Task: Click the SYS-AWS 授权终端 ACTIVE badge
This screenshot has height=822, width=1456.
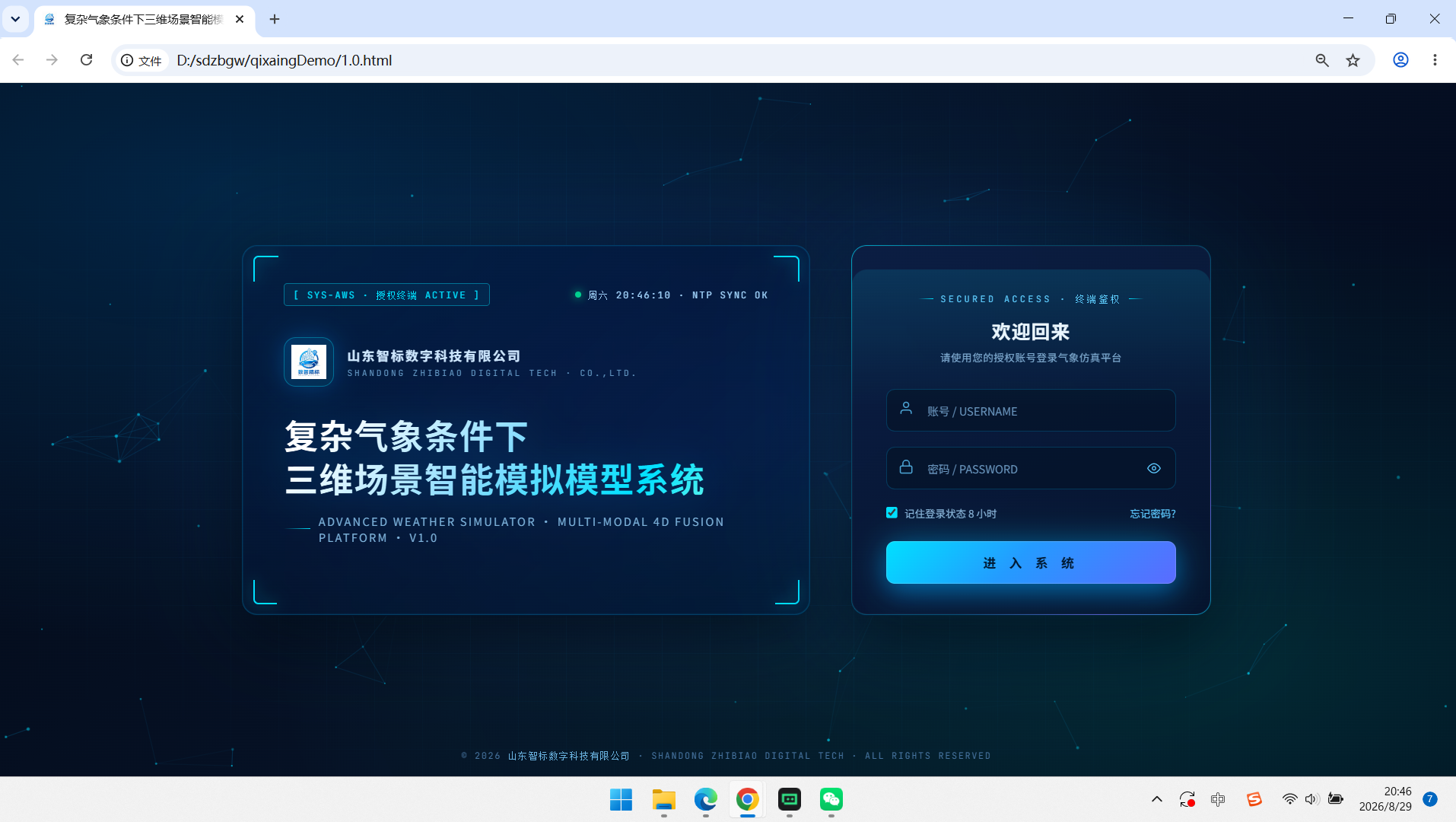Action: pyautogui.click(x=386, y=295)
